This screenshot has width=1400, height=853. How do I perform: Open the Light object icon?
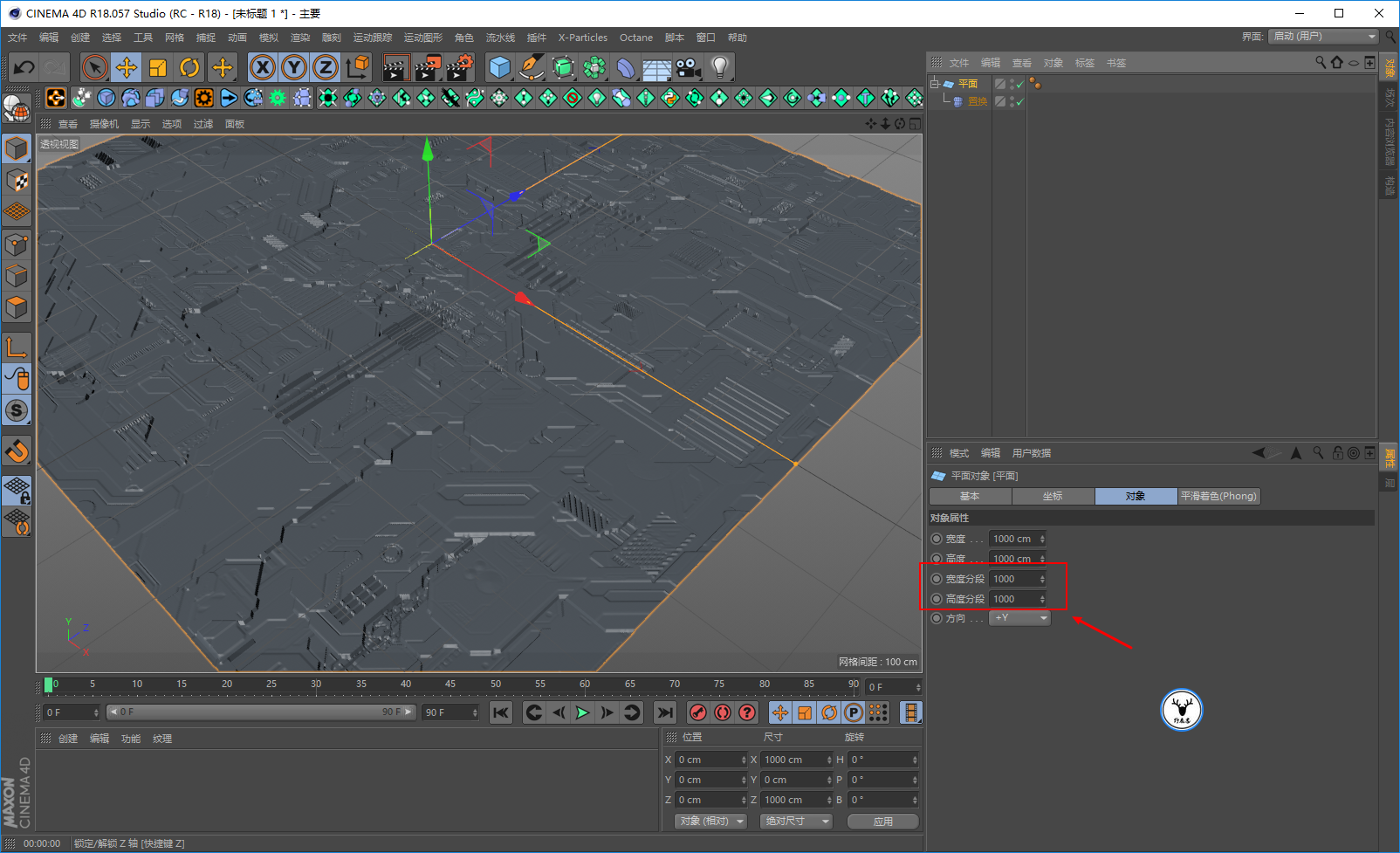(x=719, y=67)
